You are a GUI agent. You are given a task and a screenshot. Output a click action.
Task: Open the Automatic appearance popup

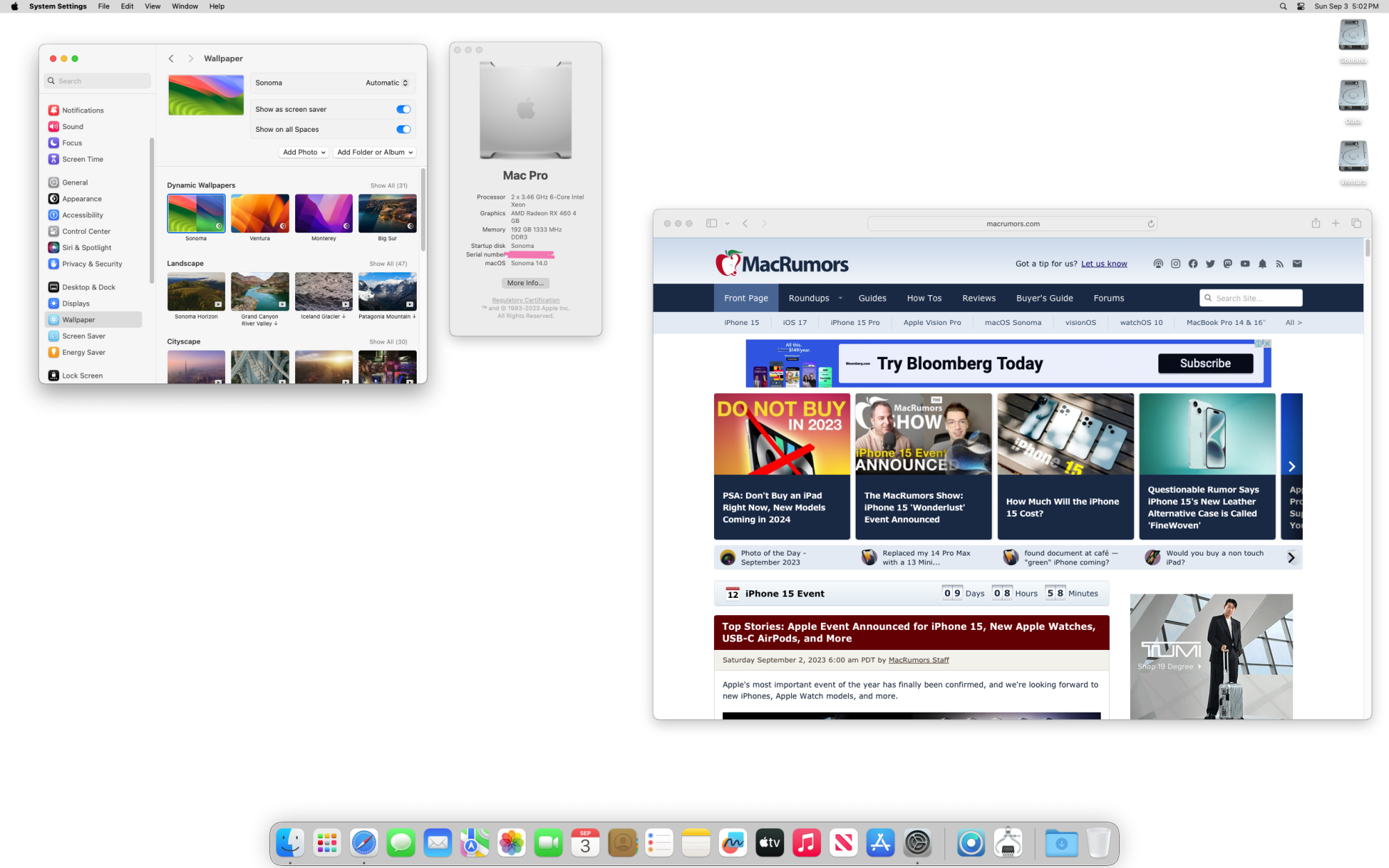click(387, 83)
